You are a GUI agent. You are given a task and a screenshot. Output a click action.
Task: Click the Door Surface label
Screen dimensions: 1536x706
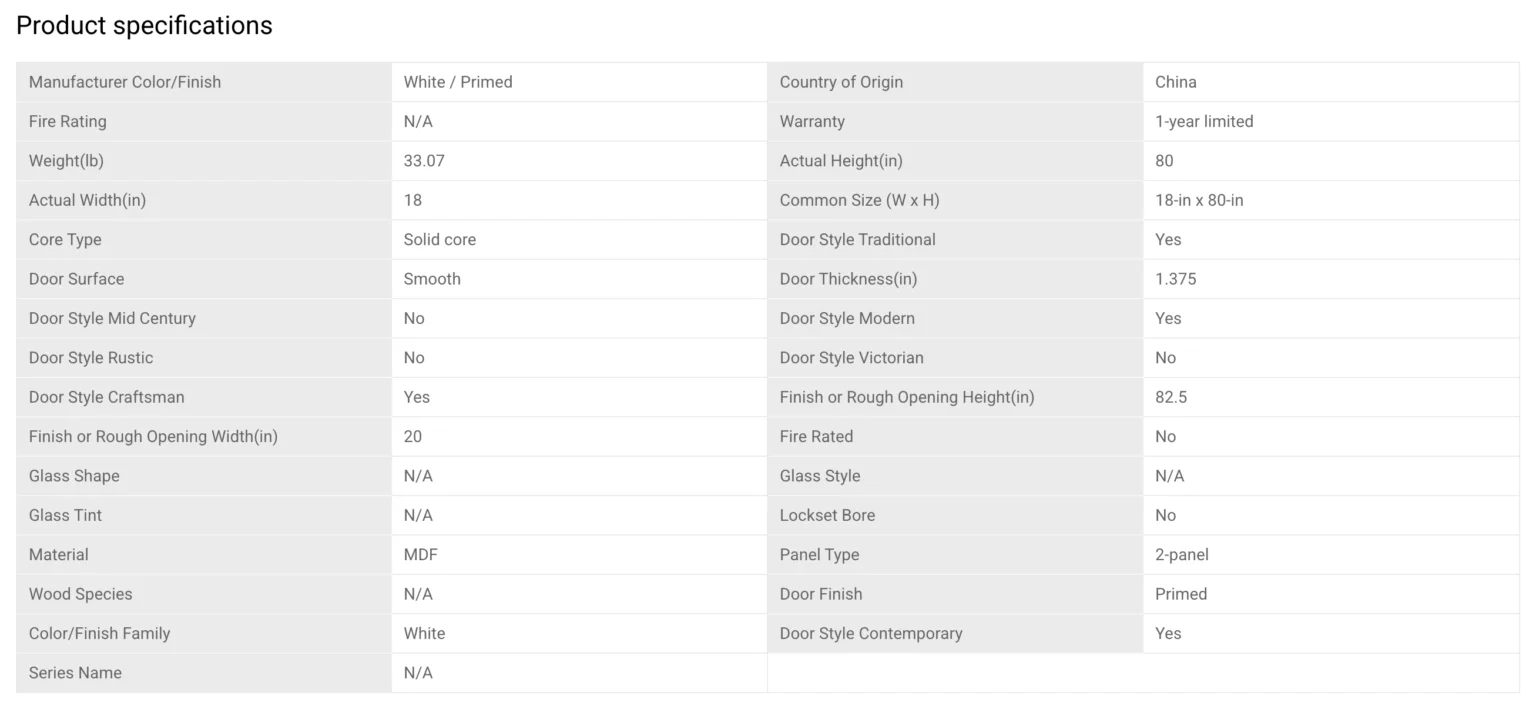(77, 279)
